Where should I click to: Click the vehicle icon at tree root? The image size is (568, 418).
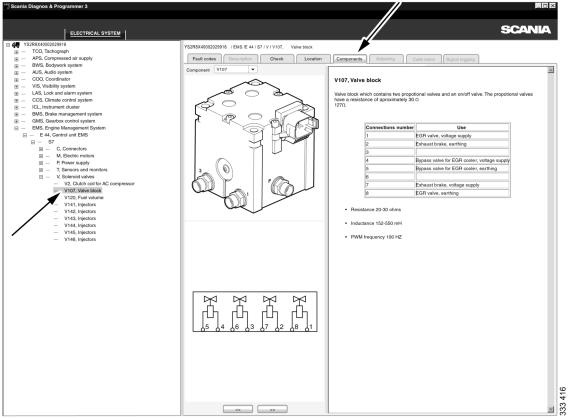16,45
